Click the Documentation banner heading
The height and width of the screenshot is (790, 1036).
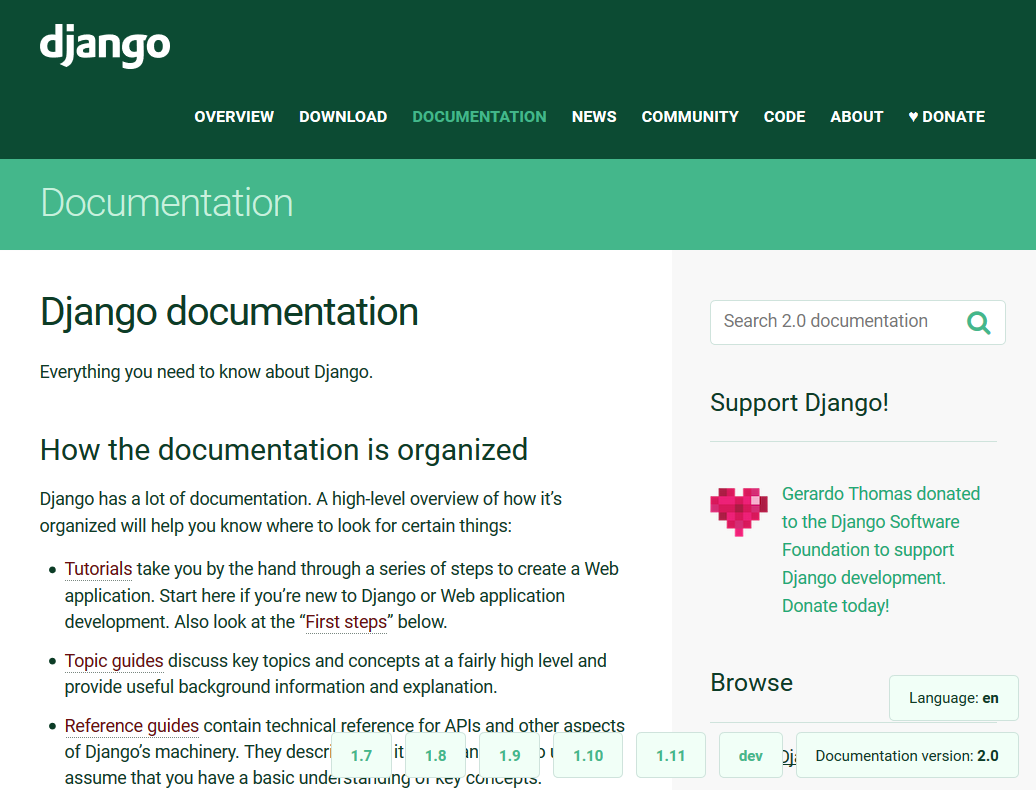(x=166, y=203)
